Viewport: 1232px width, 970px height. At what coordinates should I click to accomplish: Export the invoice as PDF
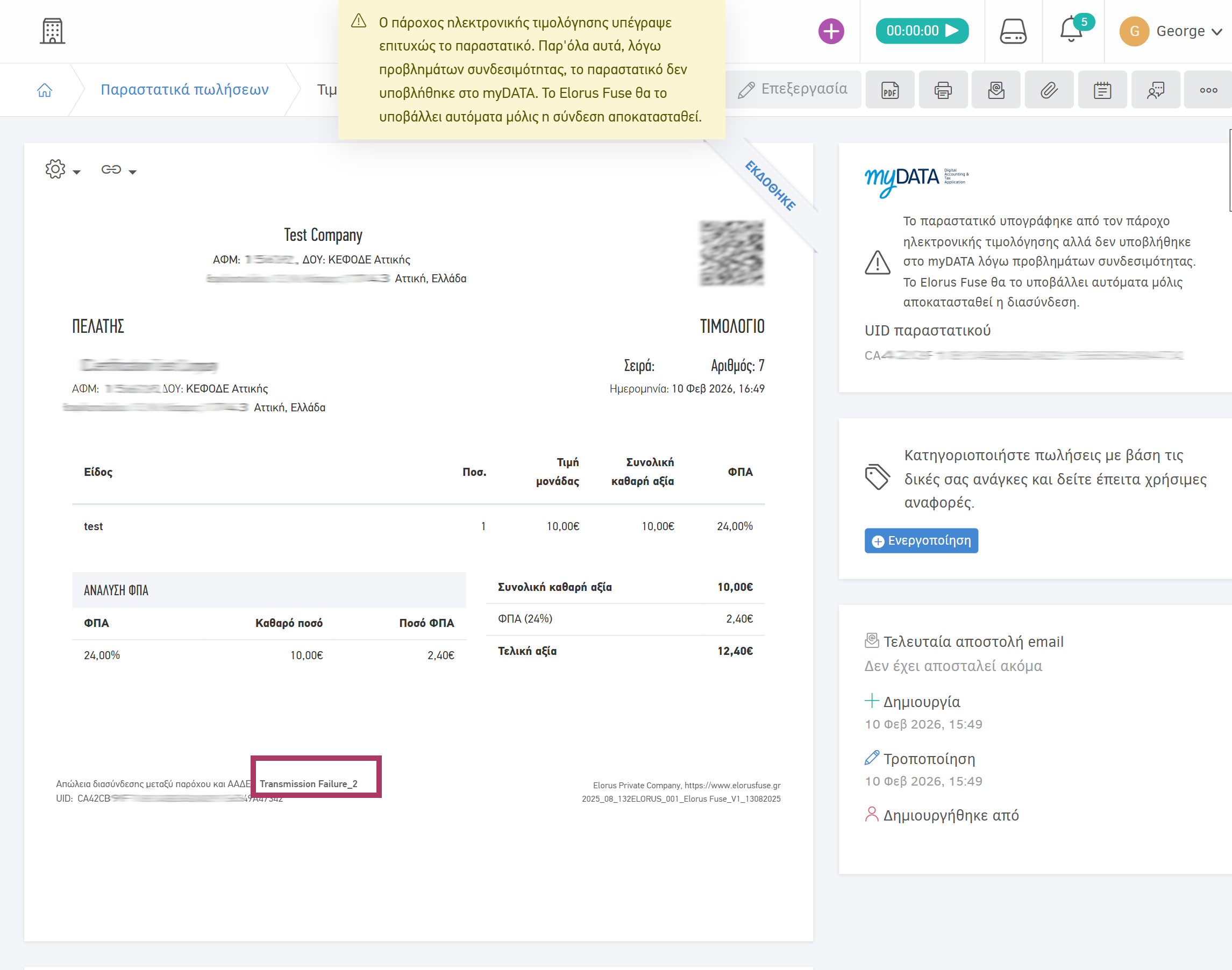tap(889, 90)
